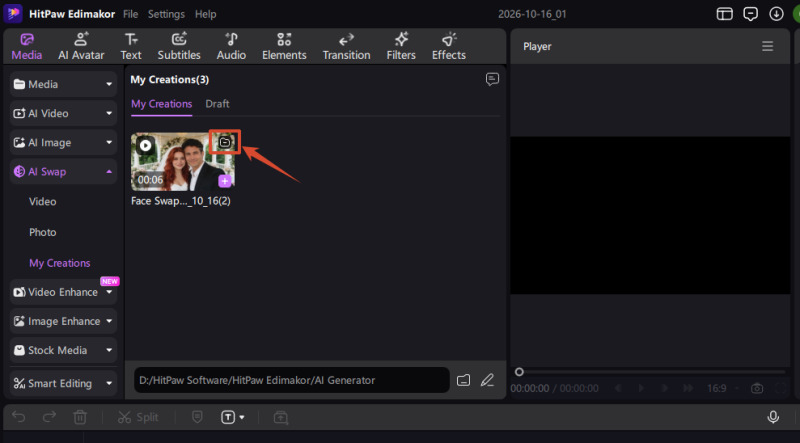Open the 16:9 aspect ratio dropdown
The height and width of the screenshot is (443, 800).
click(x=721, y=388)
